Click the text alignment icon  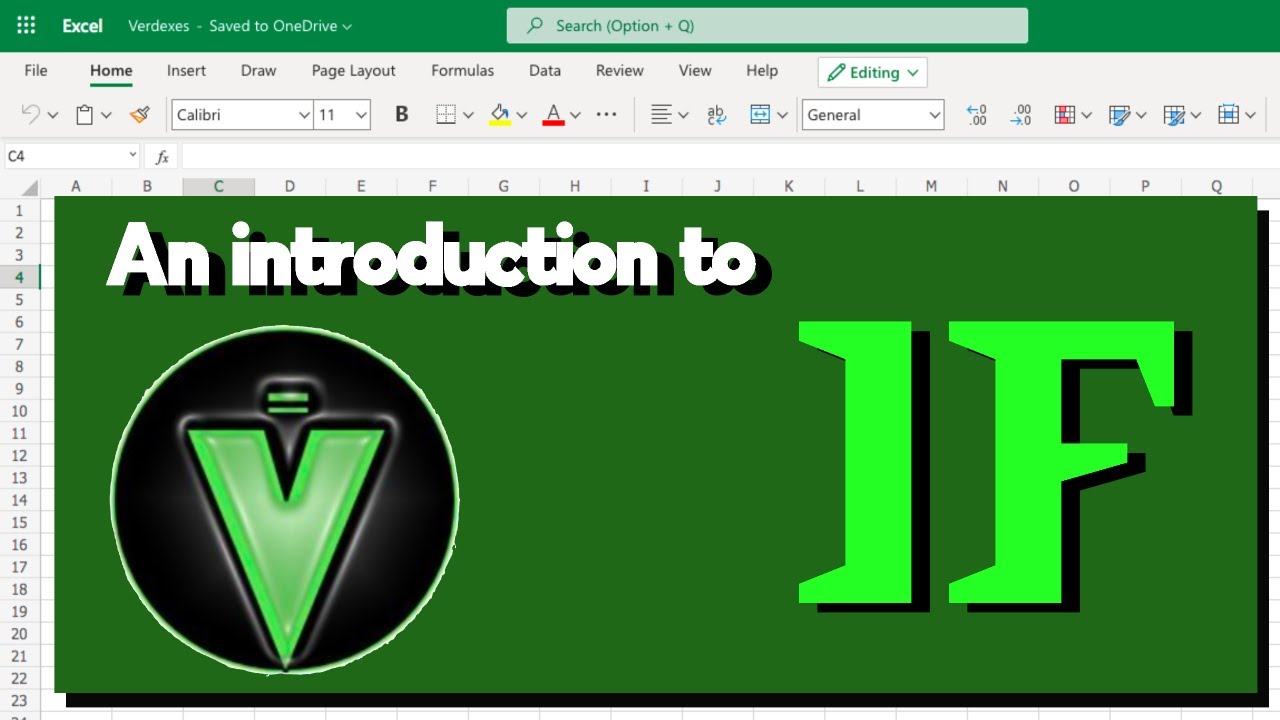[660, 115]
